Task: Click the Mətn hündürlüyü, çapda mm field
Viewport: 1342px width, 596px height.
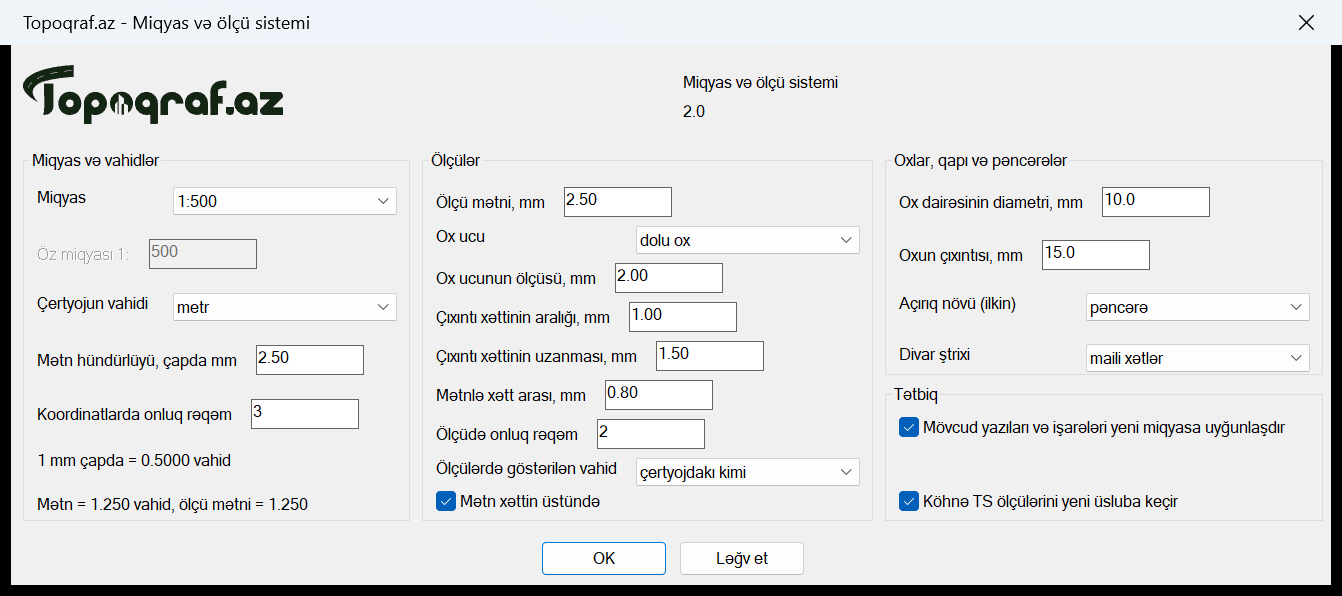Action: click(310, 360)
